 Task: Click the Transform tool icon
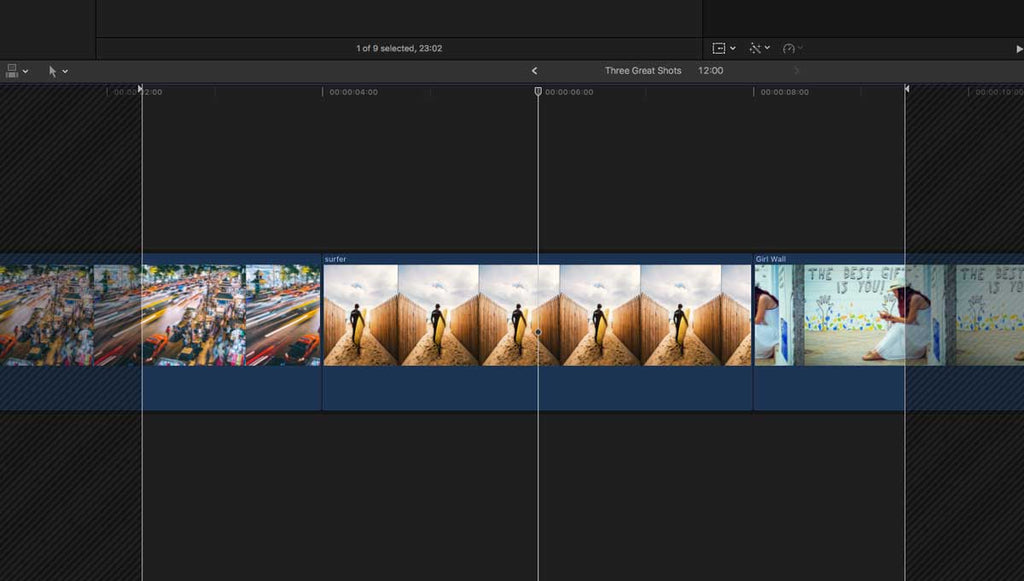tap(719, 48)
